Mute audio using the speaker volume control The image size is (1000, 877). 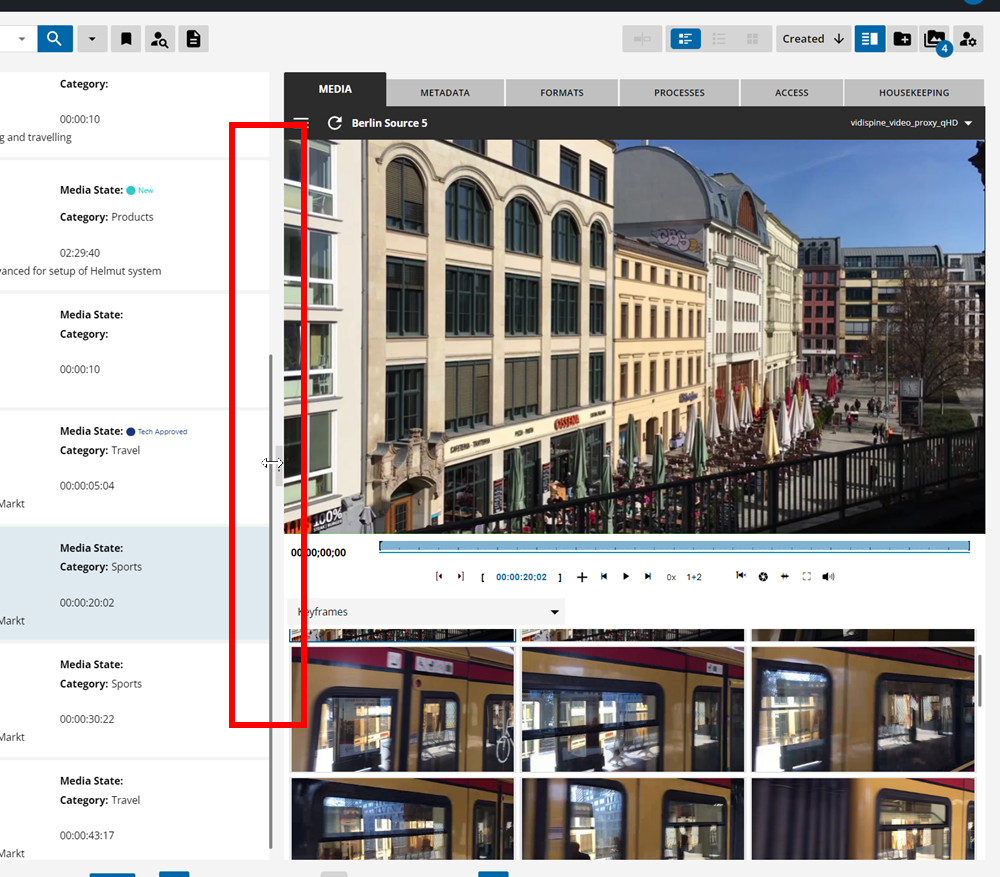tap(828, 576)
